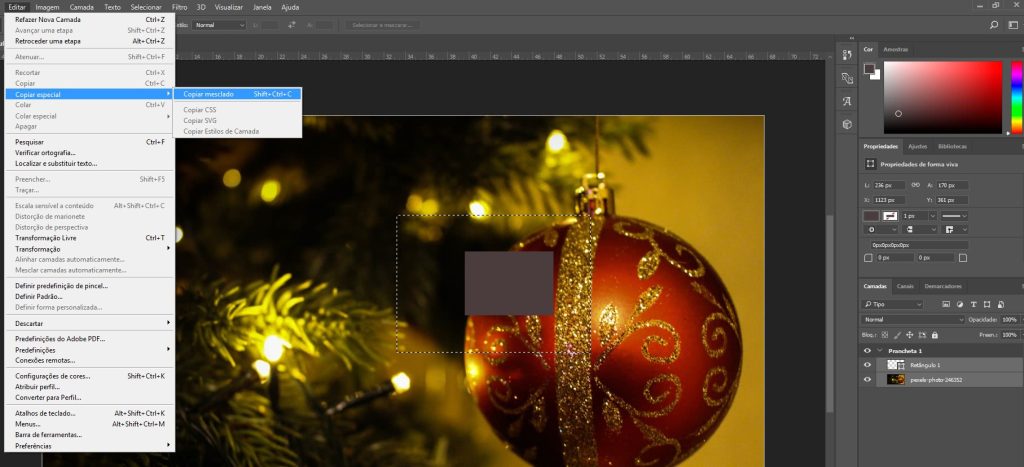Screen dimensions: 1024x467
Task: Choose Transformação Livre menu entry
Action: tap(89, 238)
